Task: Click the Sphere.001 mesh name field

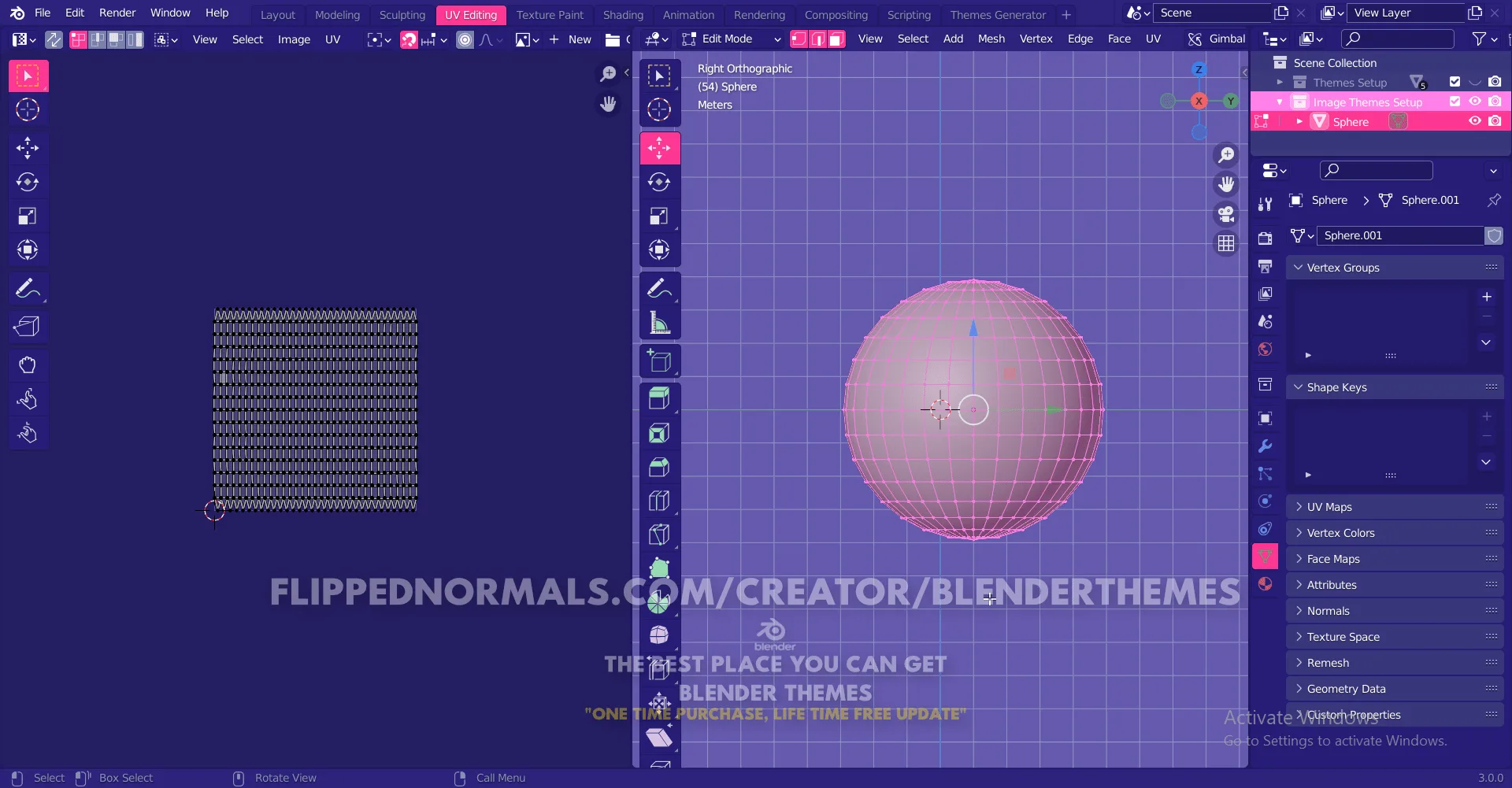Action: pos(1400,235)
